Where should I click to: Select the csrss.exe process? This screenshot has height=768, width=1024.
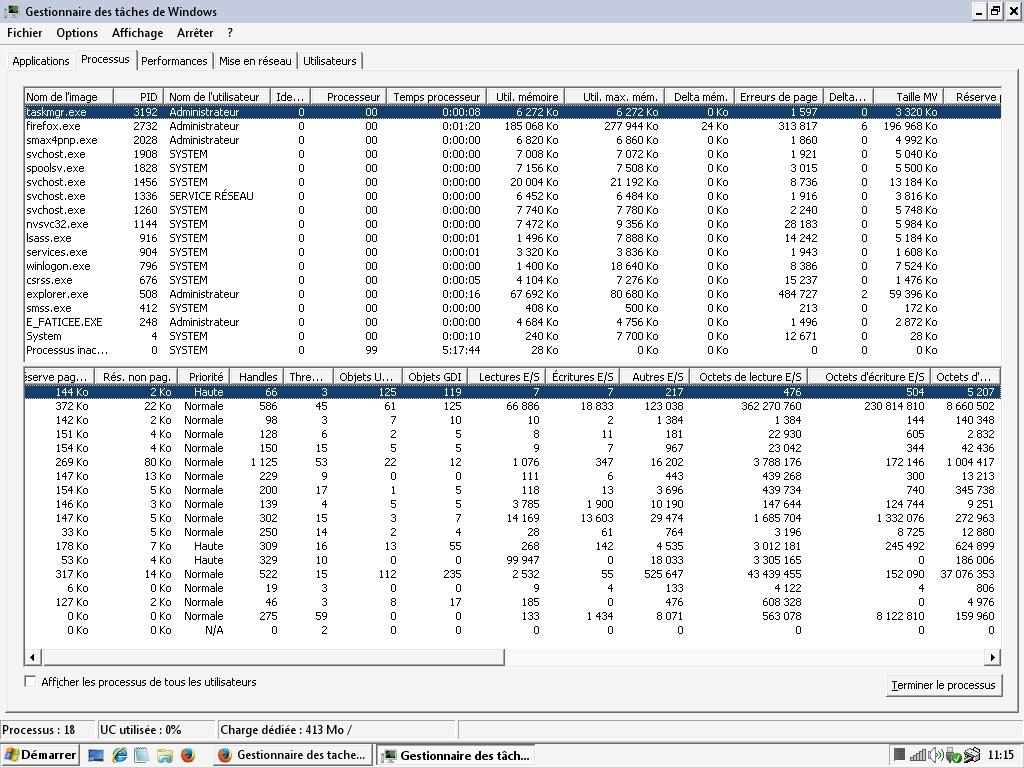pyautogui.click(x=513, y=280)
